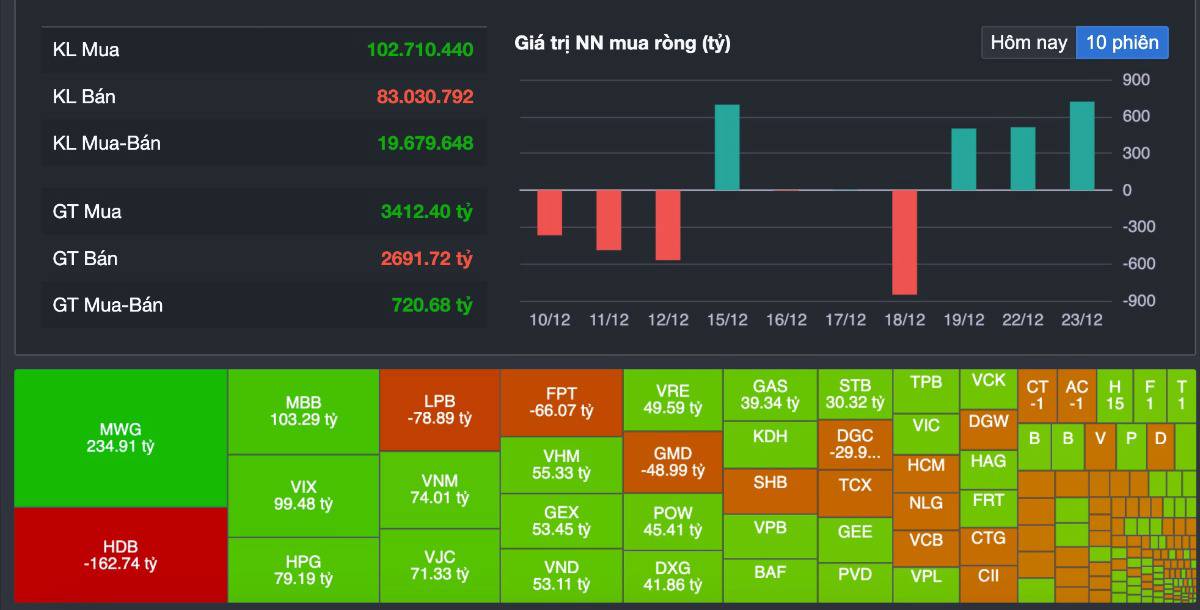Screen dimensions: 1200x610
Task: Click the KL Mua value 102.710.440
Action: coord(420,49)
